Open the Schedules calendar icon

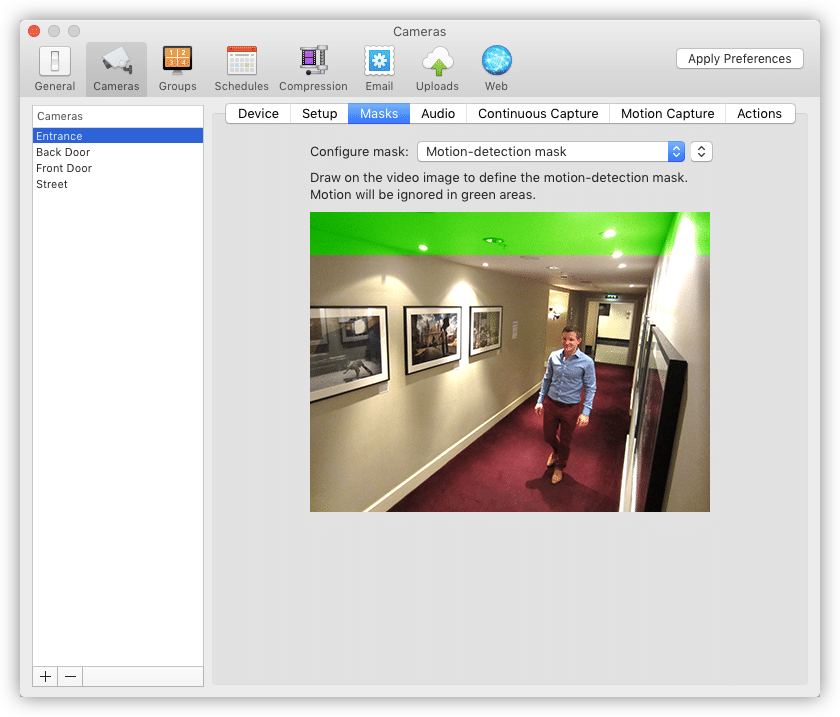(241, 68)
